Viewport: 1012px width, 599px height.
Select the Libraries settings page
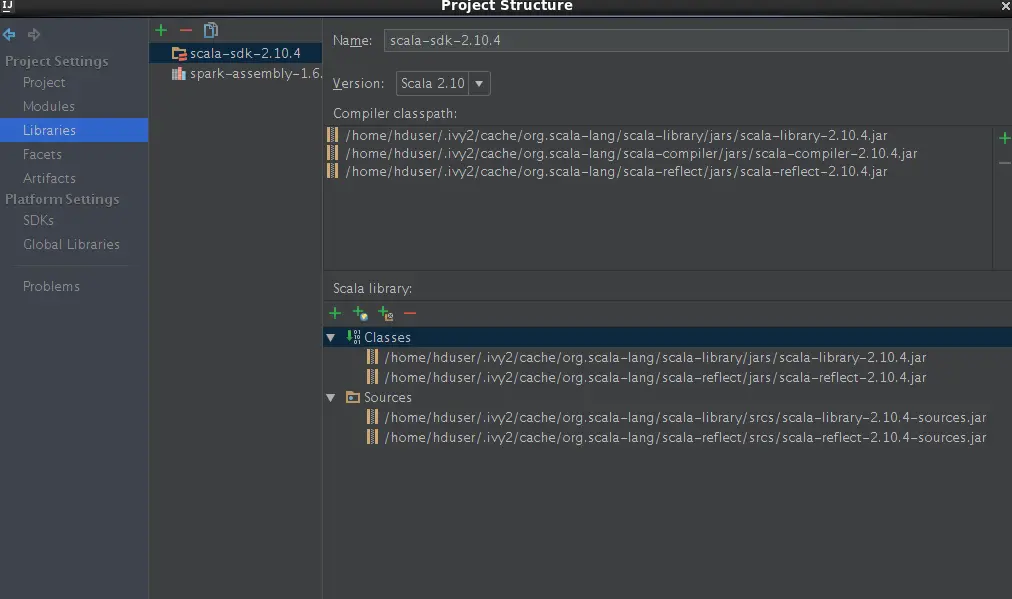click(74, 130)
